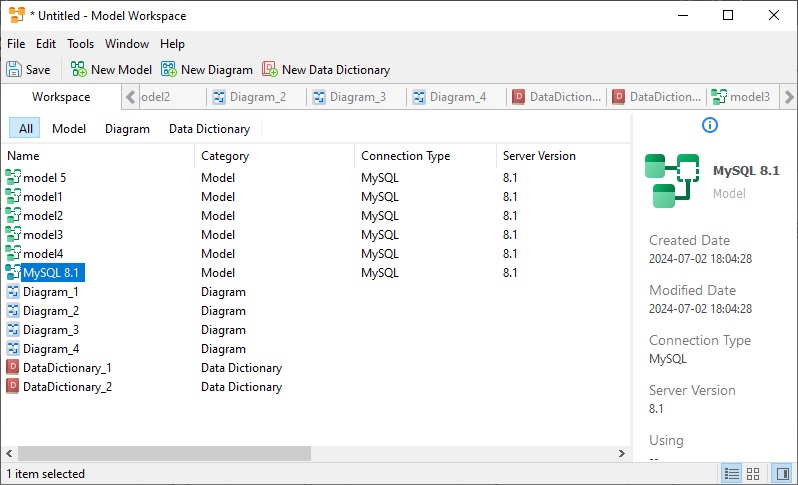Select the model3 row icon in list
This screenshot has height=485, width=798.
tap(13, 234)
